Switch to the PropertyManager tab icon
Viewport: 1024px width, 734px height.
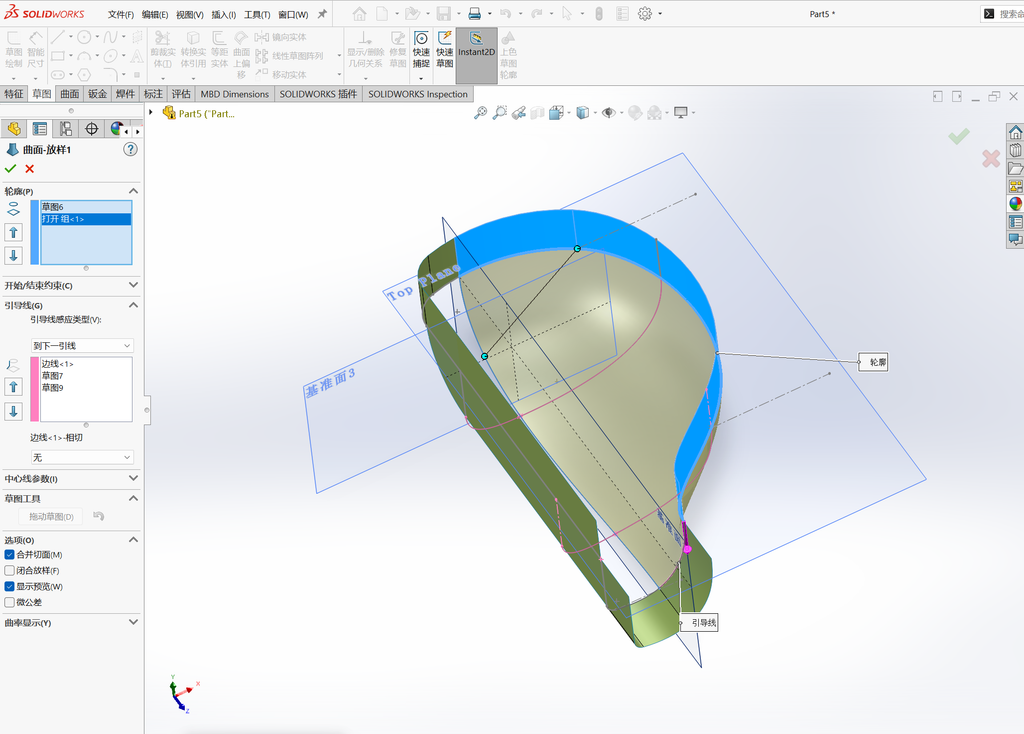[x=40, y=129]
